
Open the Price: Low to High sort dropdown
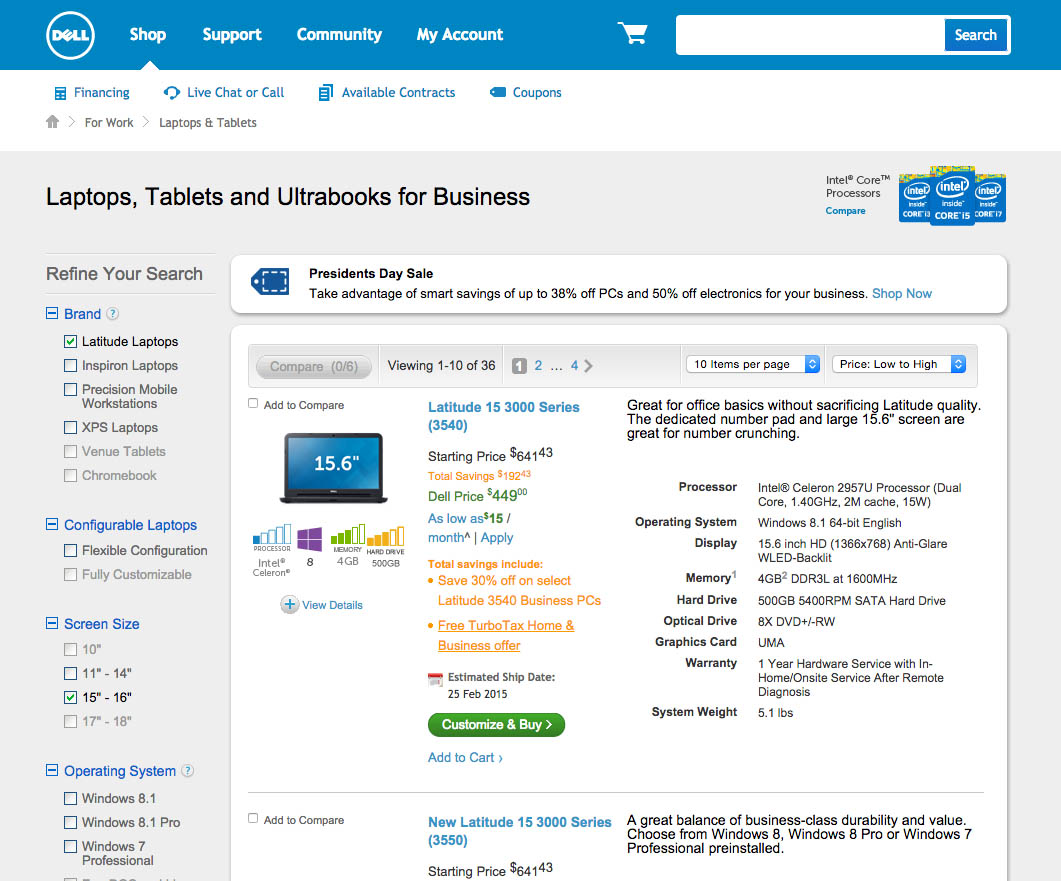coord(898,365)
